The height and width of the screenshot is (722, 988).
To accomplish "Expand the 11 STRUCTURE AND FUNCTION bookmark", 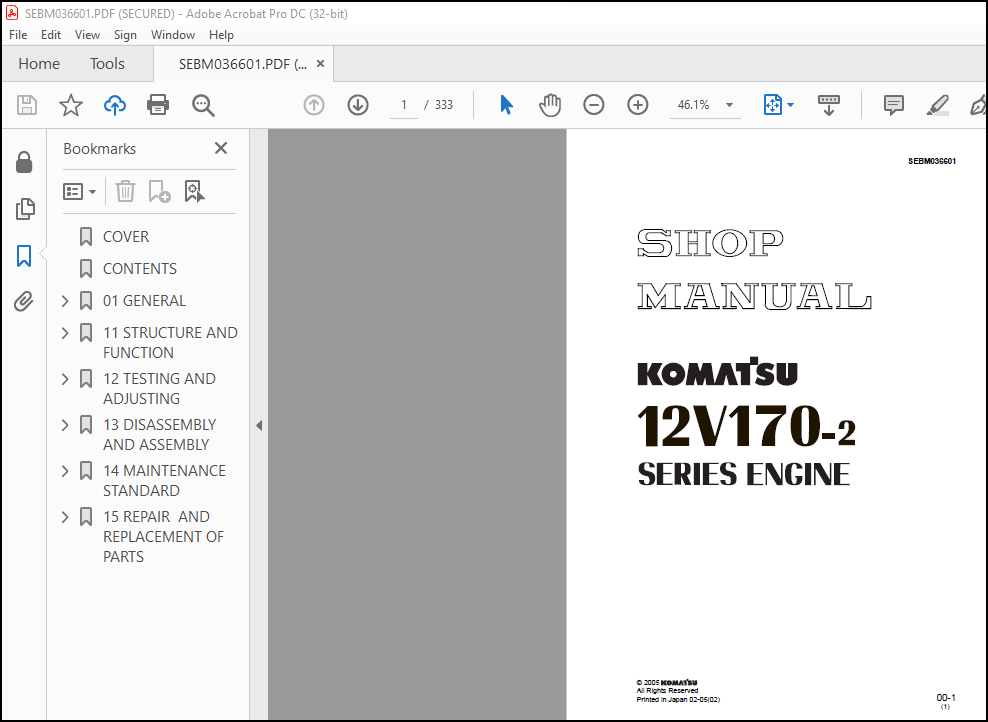I will [x=65, y=333].
